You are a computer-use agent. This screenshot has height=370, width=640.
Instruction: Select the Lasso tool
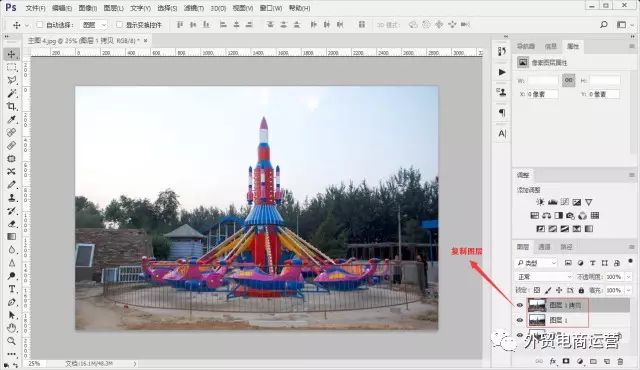click(x=11, y=80)
